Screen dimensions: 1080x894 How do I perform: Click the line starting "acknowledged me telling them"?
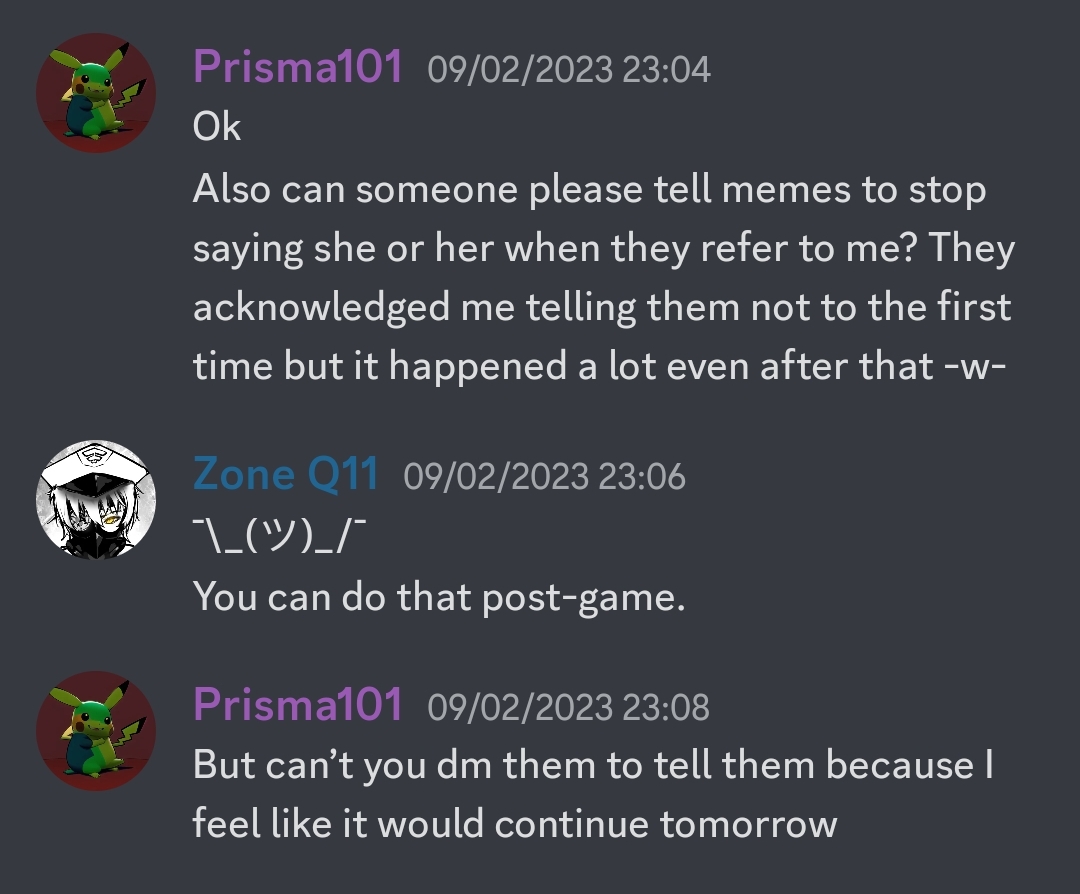pos(602,307)
